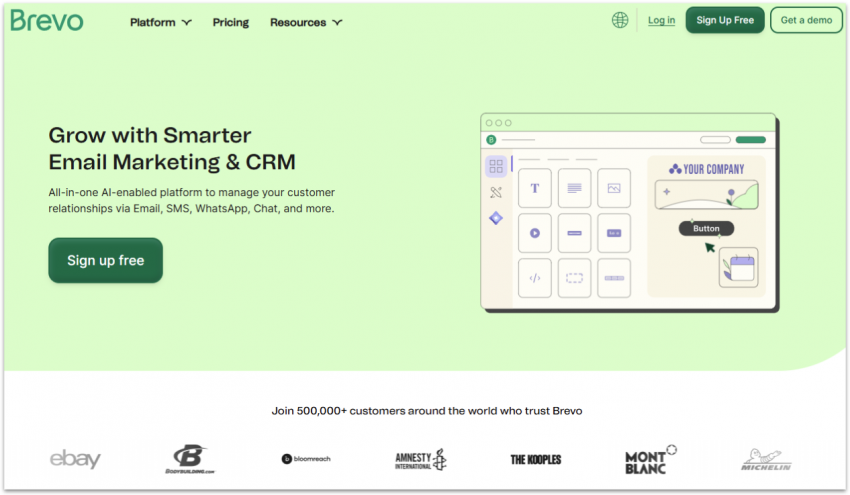This screenshot has width=850, height=495.
Task: Click The Kooples logo
Action: 536,459
